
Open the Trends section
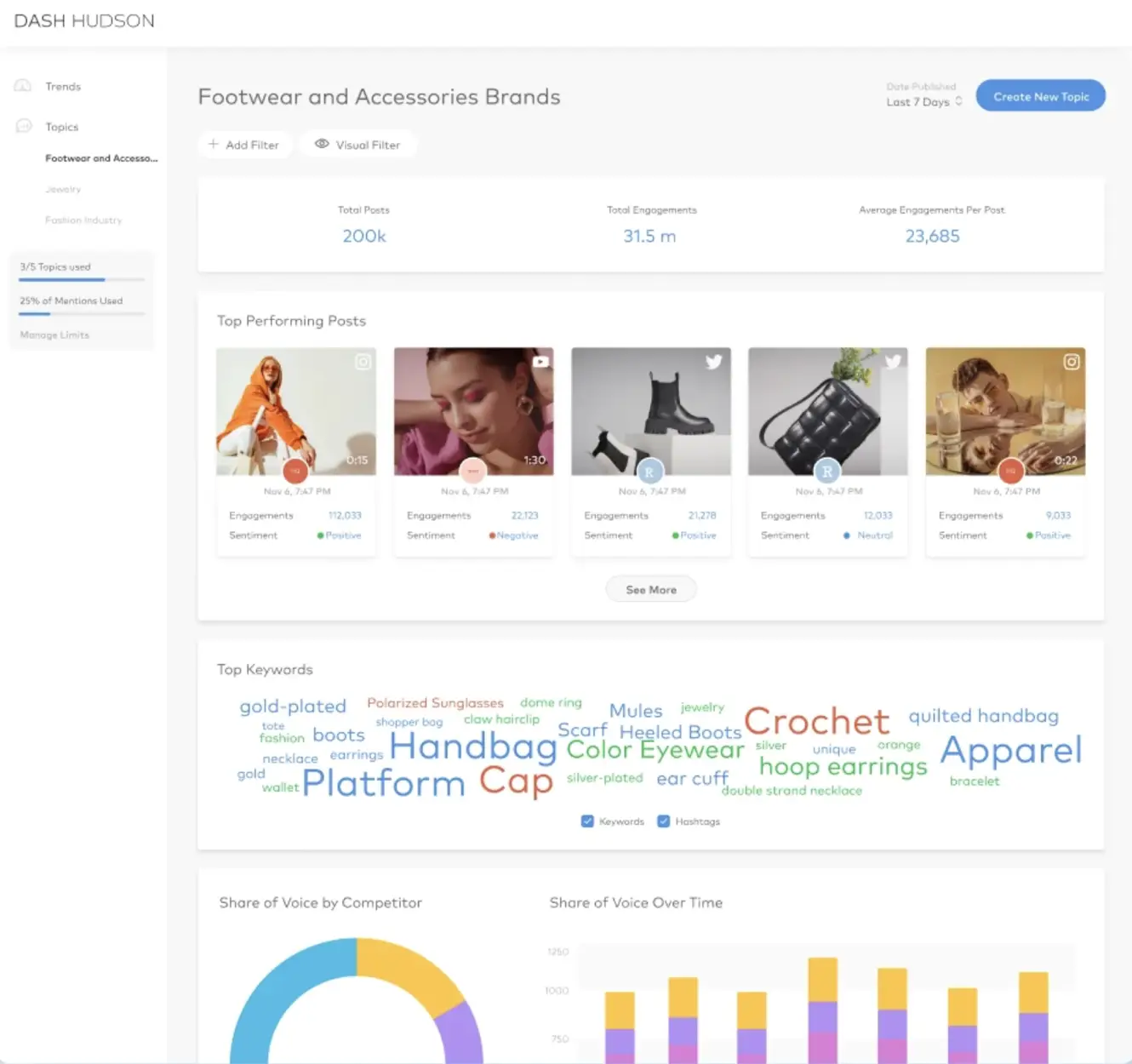click(63, 86)
